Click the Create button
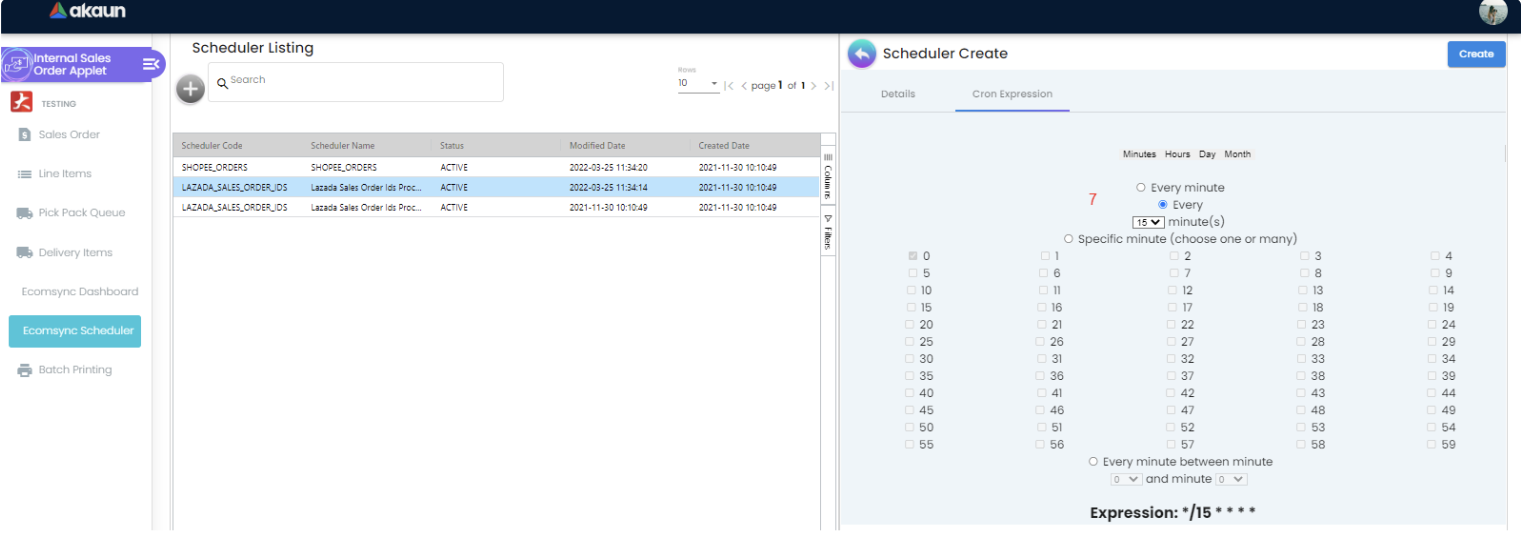The width and height of the screenshot is (1522, 546). coord(1476,54)
